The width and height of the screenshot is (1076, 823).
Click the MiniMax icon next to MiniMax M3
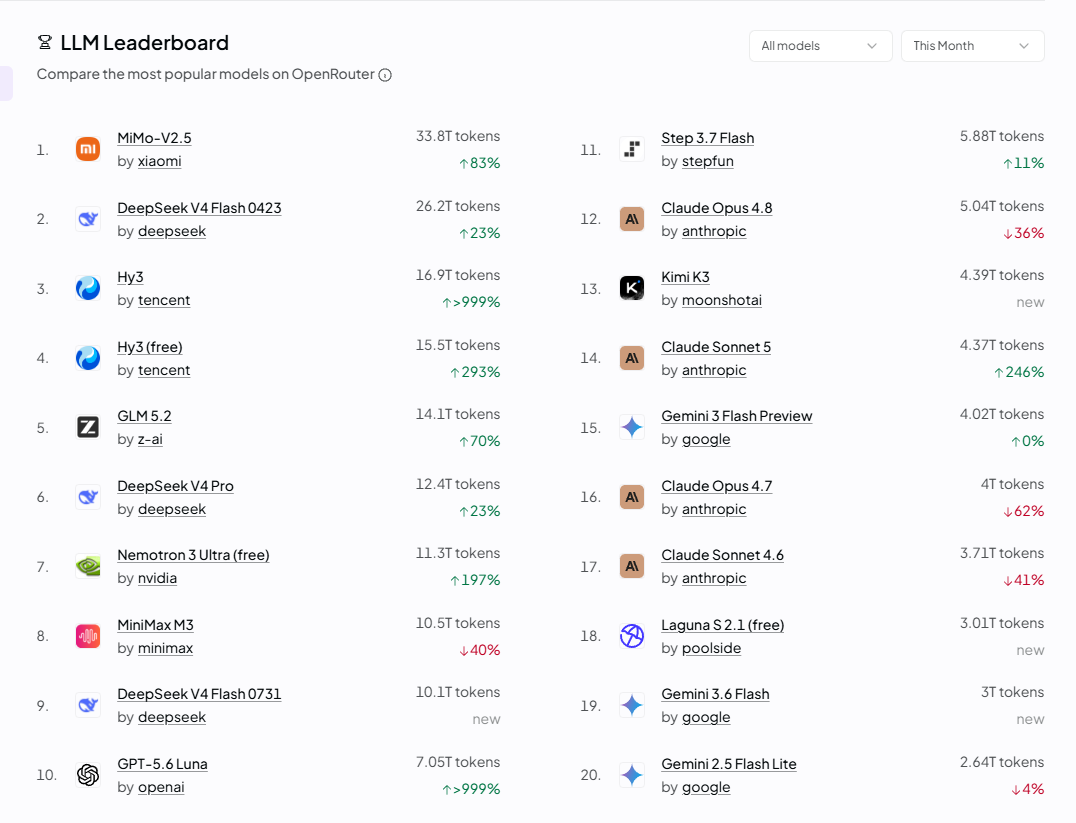[x=88, y=636]
